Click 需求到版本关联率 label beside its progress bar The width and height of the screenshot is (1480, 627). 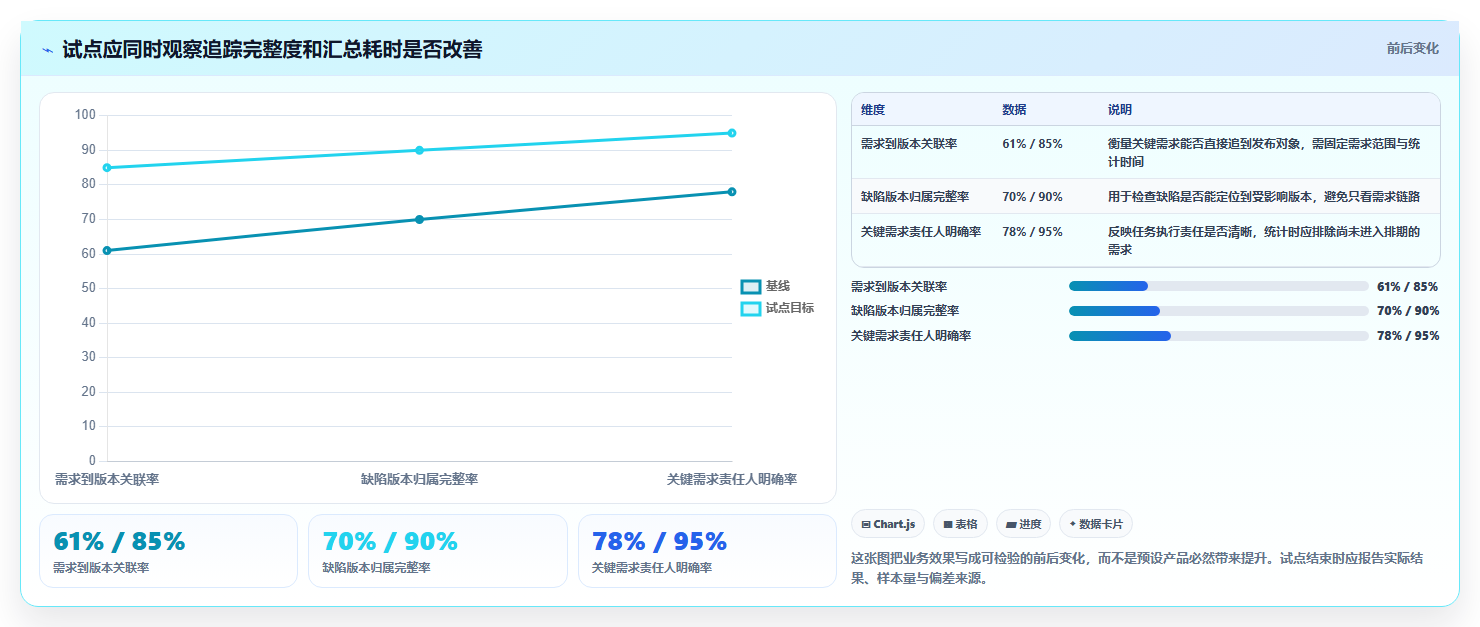[899, 287]
